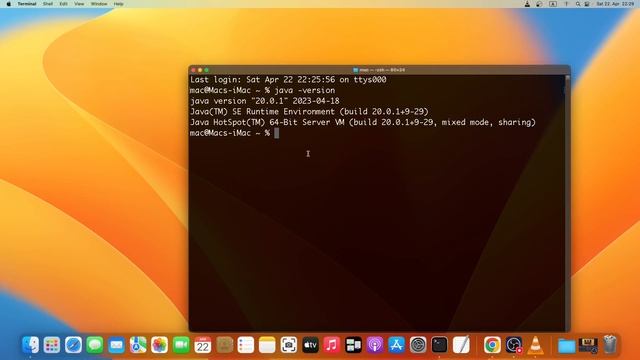Close the Terminal window
640x360 pixels.
pos(193,70)
